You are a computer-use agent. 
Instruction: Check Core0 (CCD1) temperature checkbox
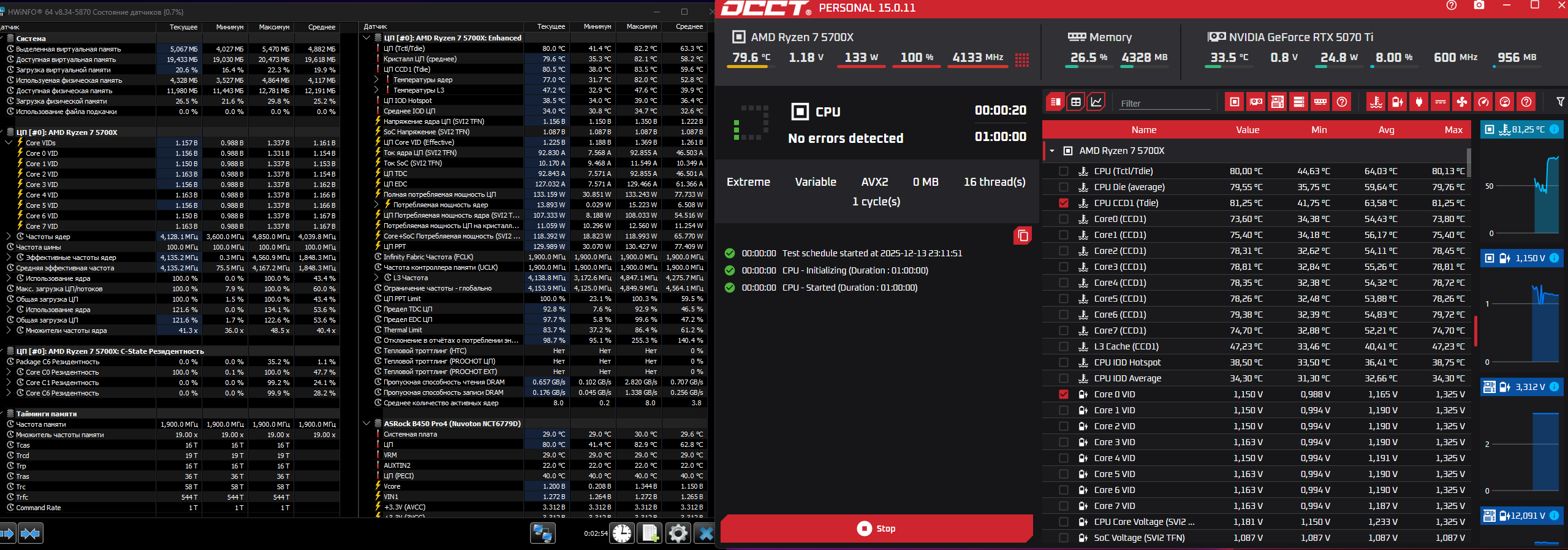(1064, 219)
